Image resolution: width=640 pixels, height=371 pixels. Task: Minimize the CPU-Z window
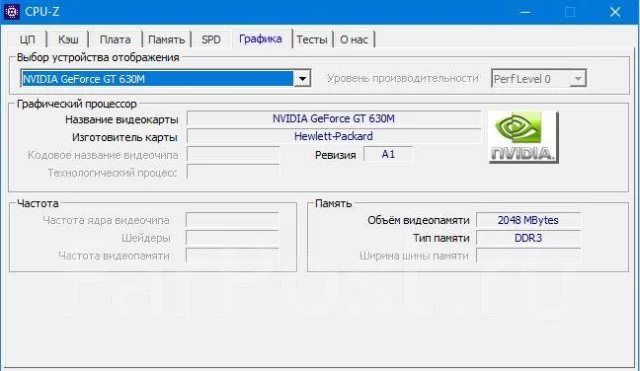click(x=525, y=12)
